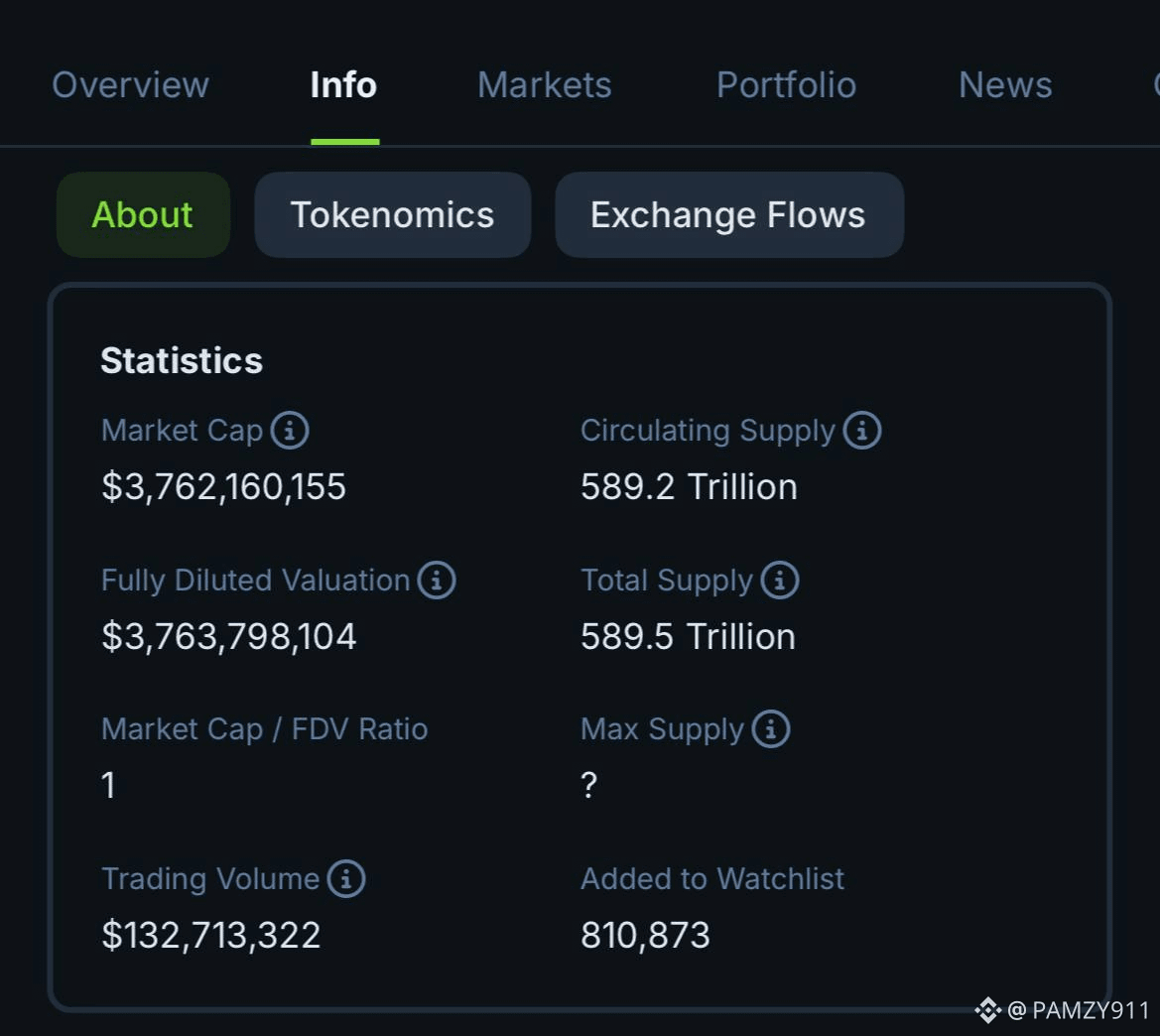The height and width of the screenshot is (1036, 1160).
Task: Select the Info tab
Action: click(343, 85)
